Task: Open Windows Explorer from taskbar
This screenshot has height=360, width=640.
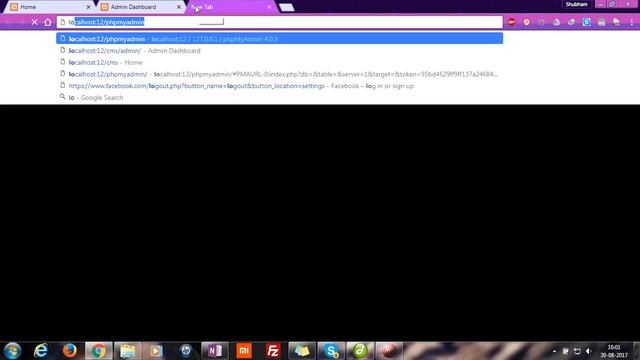Action: click(128, 351)
